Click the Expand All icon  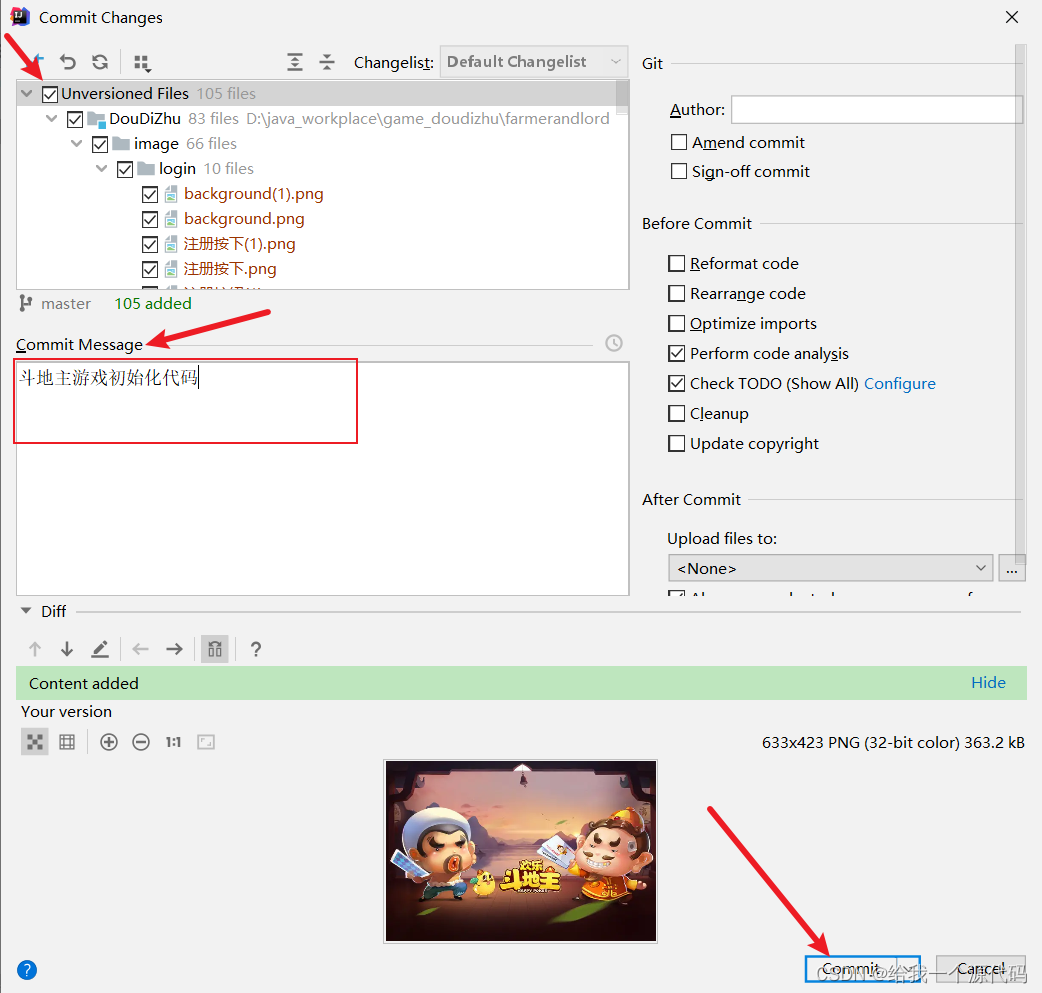pos(294,62)
